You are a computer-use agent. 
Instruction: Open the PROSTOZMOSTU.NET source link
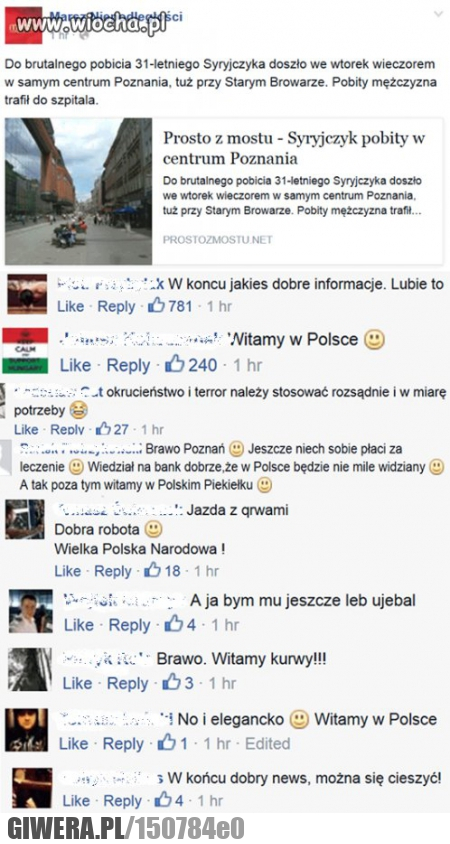(217, 240)
